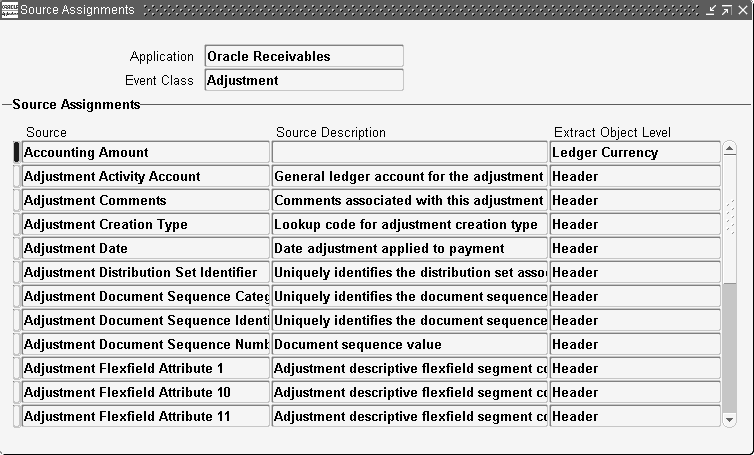This screenshot has height=455, width=754.
Task: Click description 'Comments associated with this adjustment'
Action: [410, 200]
